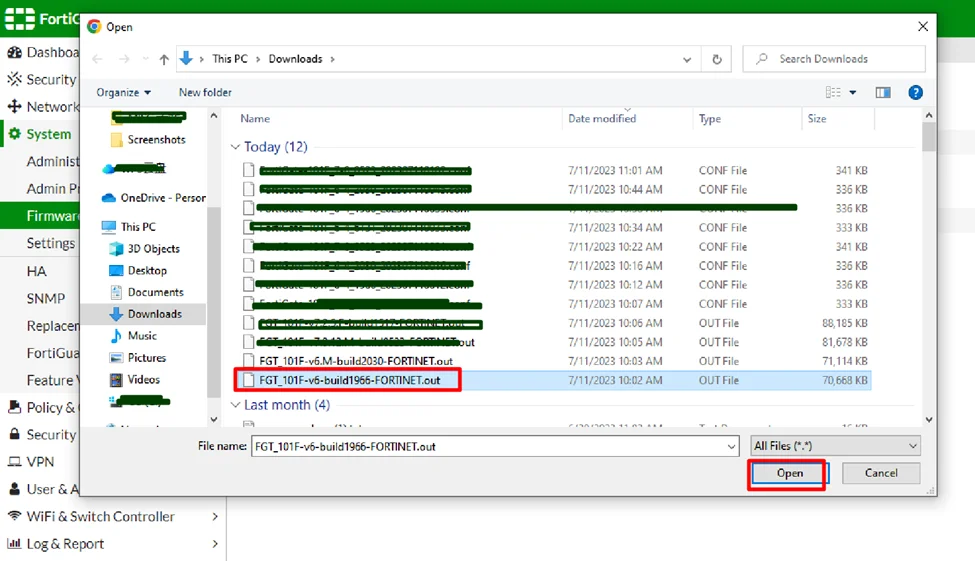Open Settings under System in FortiGate
The height and width of the screenshot is (561, 975).
pyautogui.click(x=50, y=243)
